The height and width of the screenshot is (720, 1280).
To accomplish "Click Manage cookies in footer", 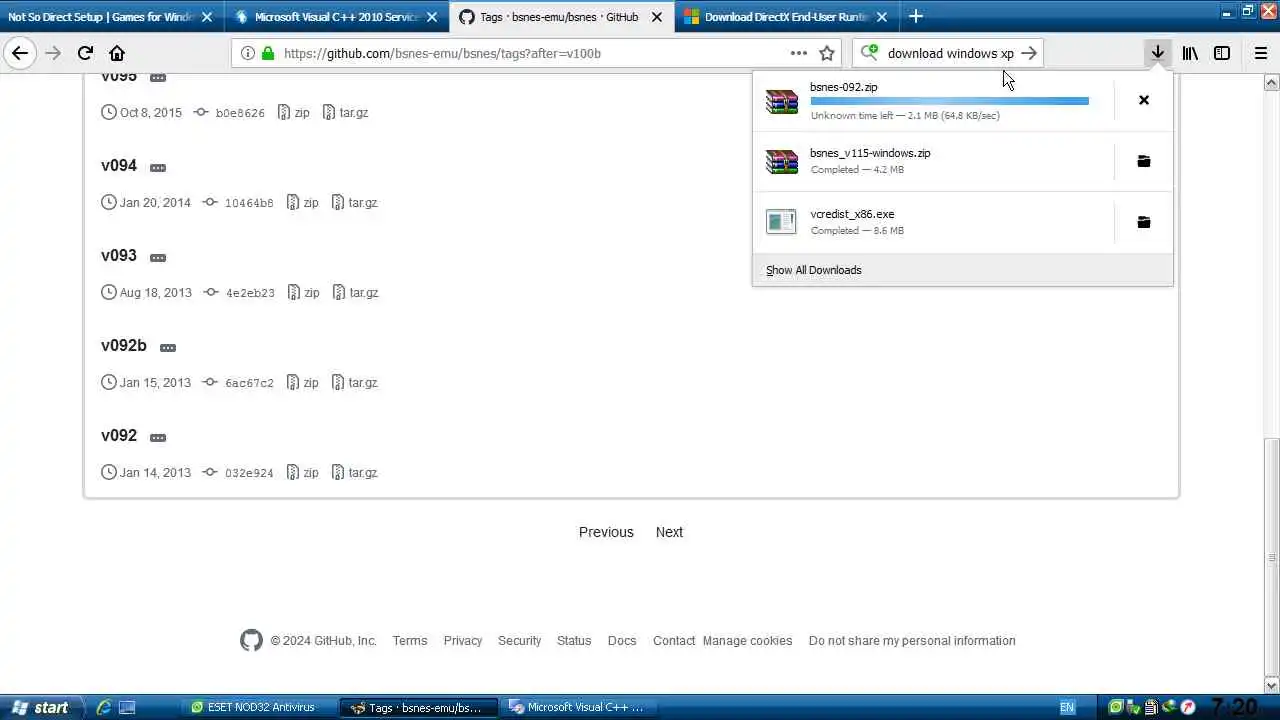I will click(x=747, y=640).
